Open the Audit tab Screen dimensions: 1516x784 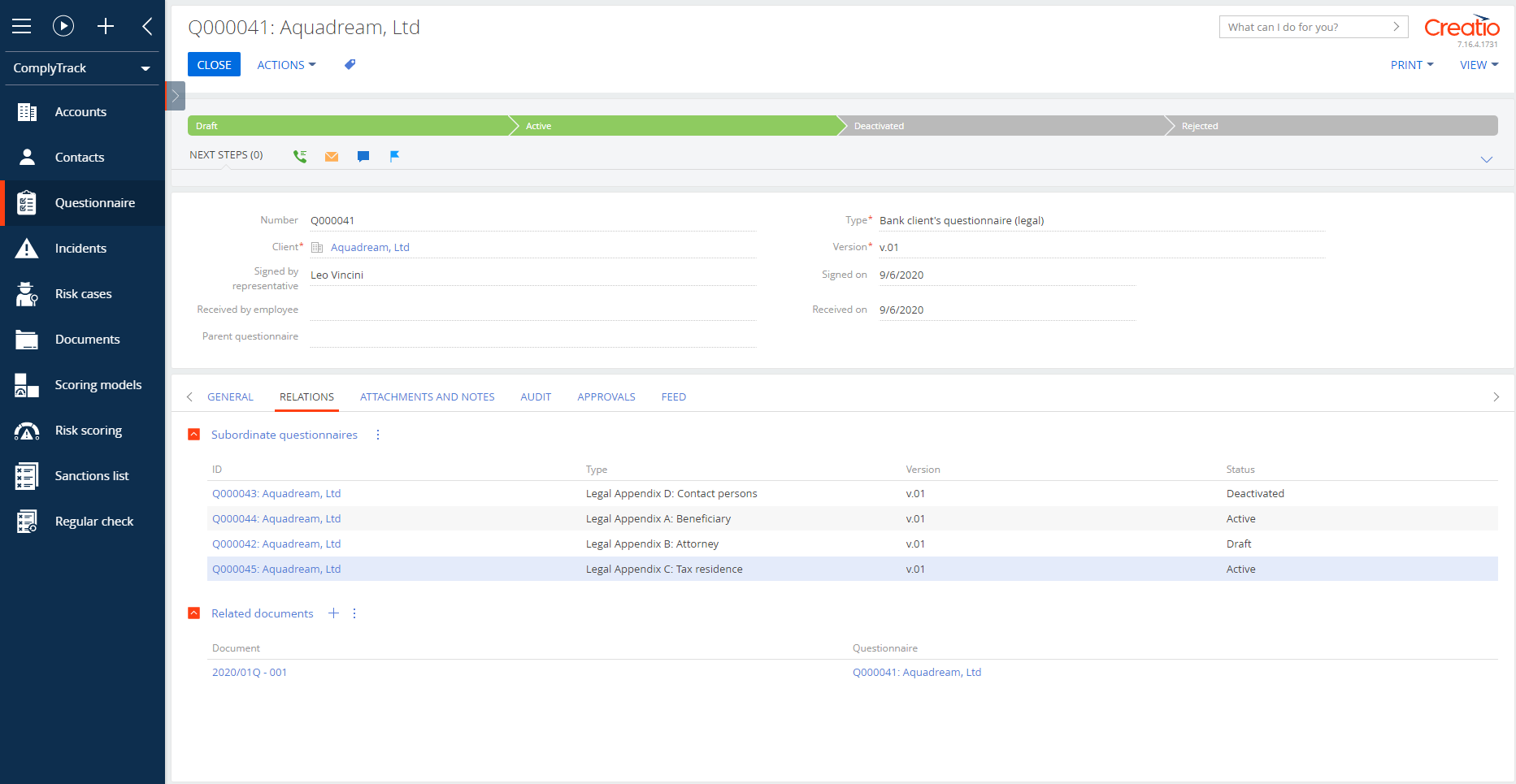click(x=536, y=396)
